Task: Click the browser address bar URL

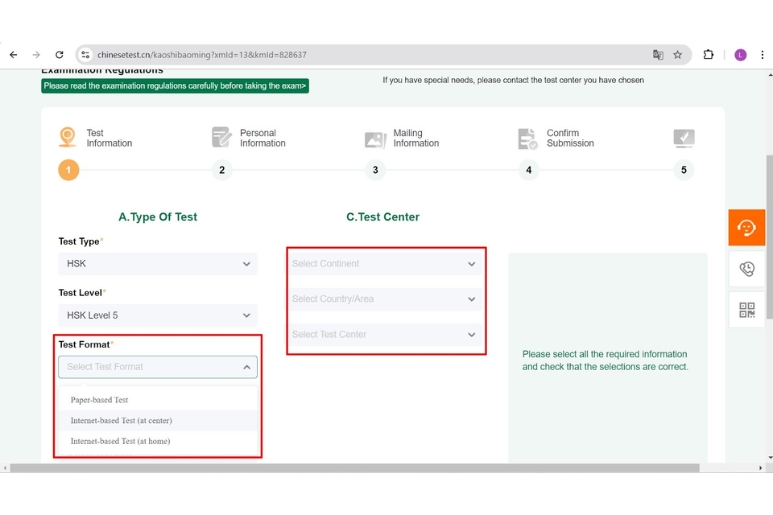Action: [202, 55]
